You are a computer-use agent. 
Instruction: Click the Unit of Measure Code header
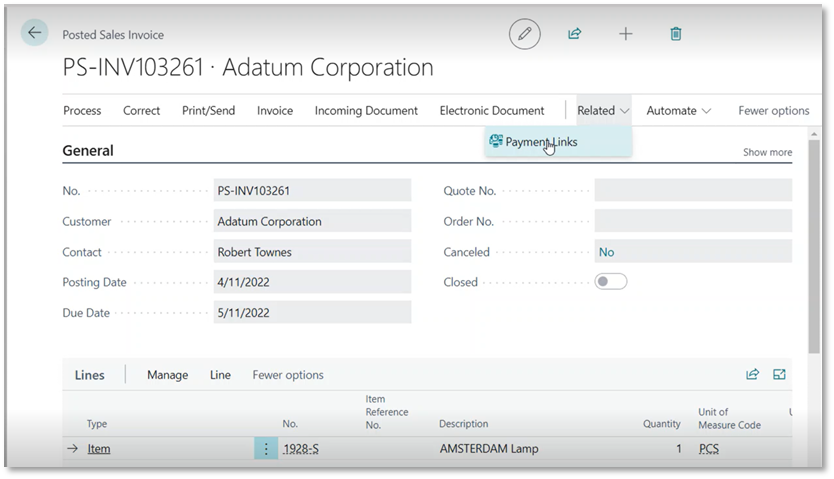[x=729, y=418]
